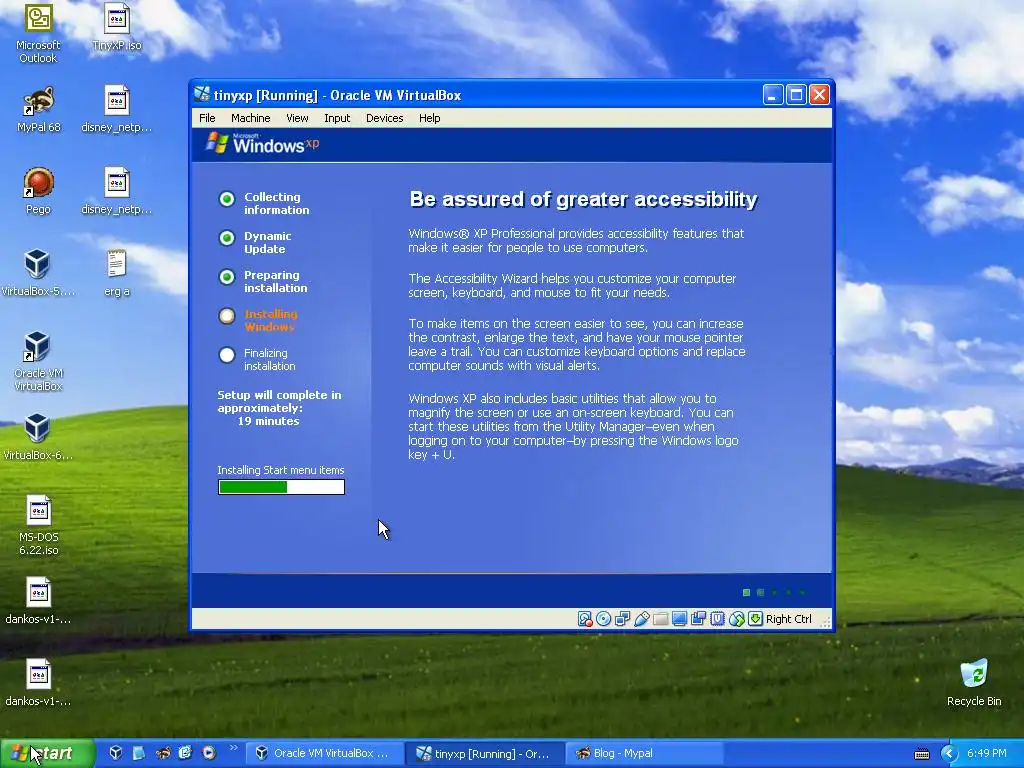Click the VirtualBox quick launch icon in the taskbar

[x=116, y=753]
